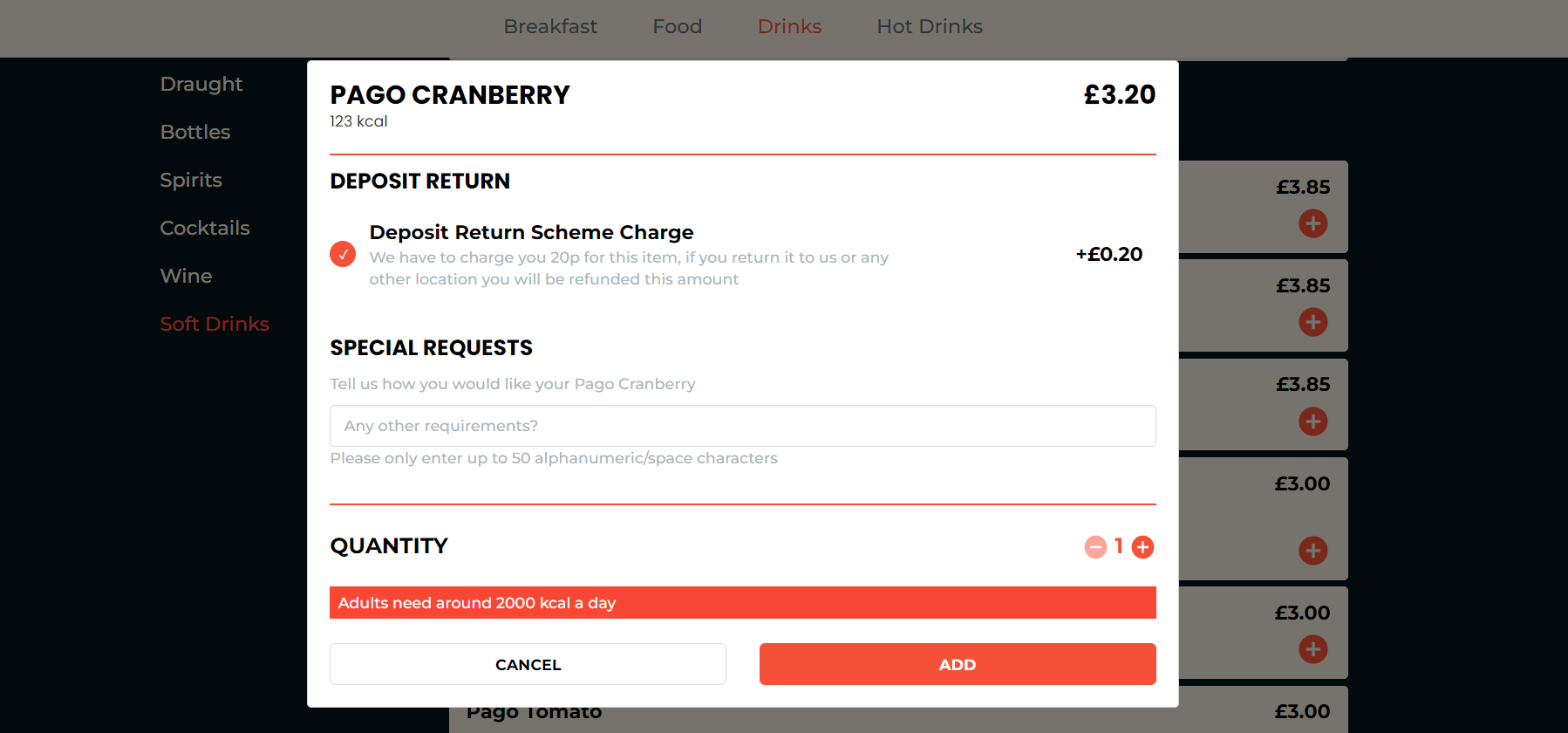Click the Add button

click(x=957, y=664)
